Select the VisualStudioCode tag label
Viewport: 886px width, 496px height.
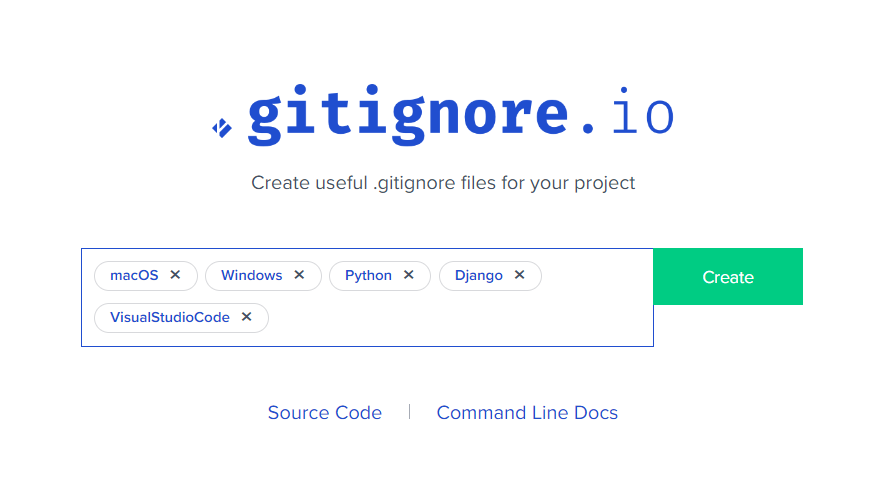170,317
